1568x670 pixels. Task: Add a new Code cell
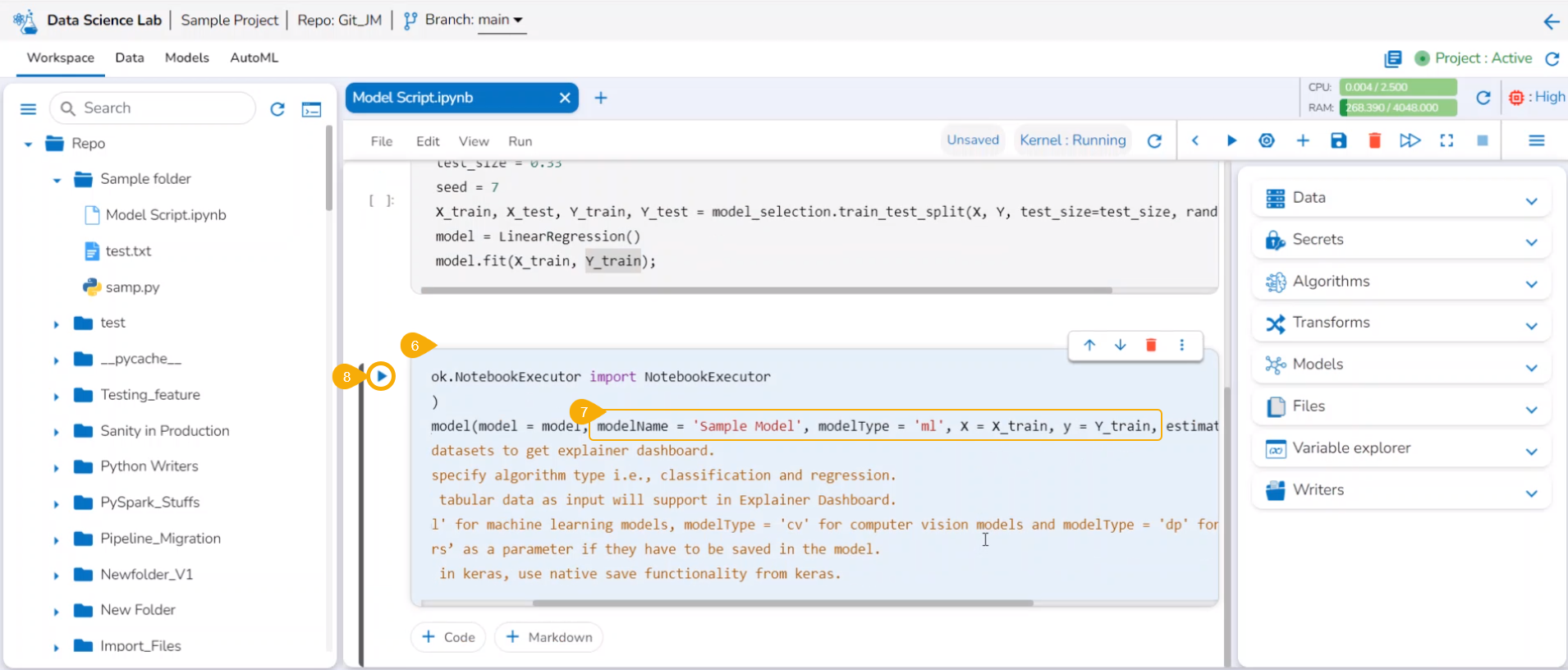pos(448,637)
